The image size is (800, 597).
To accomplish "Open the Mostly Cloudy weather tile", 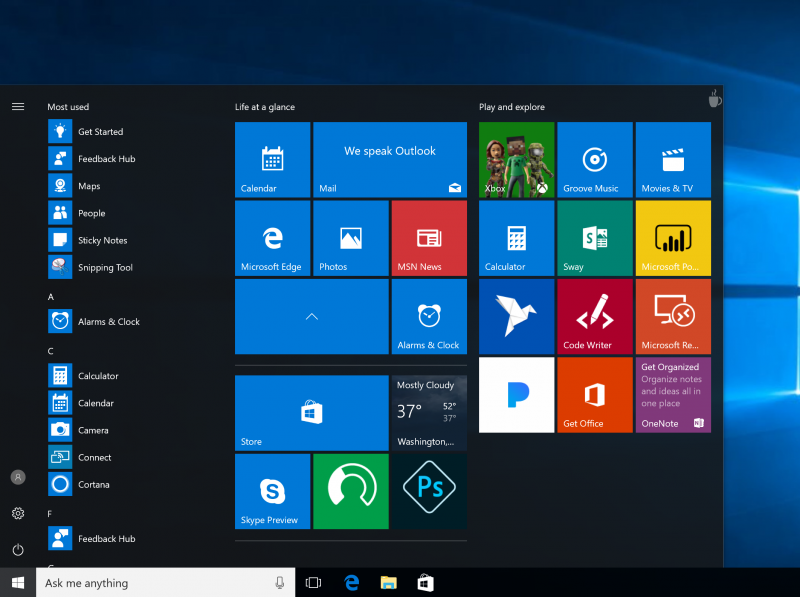I will [x=429, y=413].
